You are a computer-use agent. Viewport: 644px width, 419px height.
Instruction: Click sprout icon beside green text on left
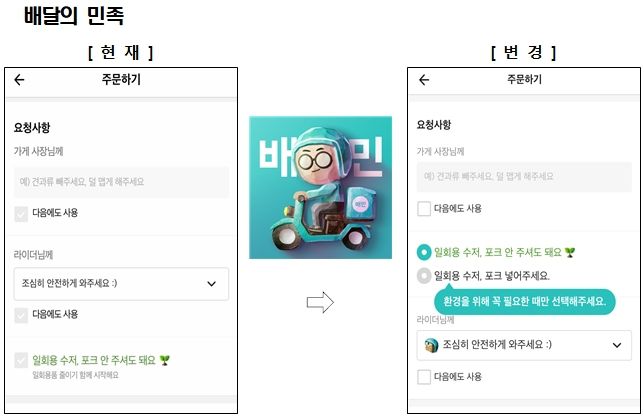click(x=164, y=361)
